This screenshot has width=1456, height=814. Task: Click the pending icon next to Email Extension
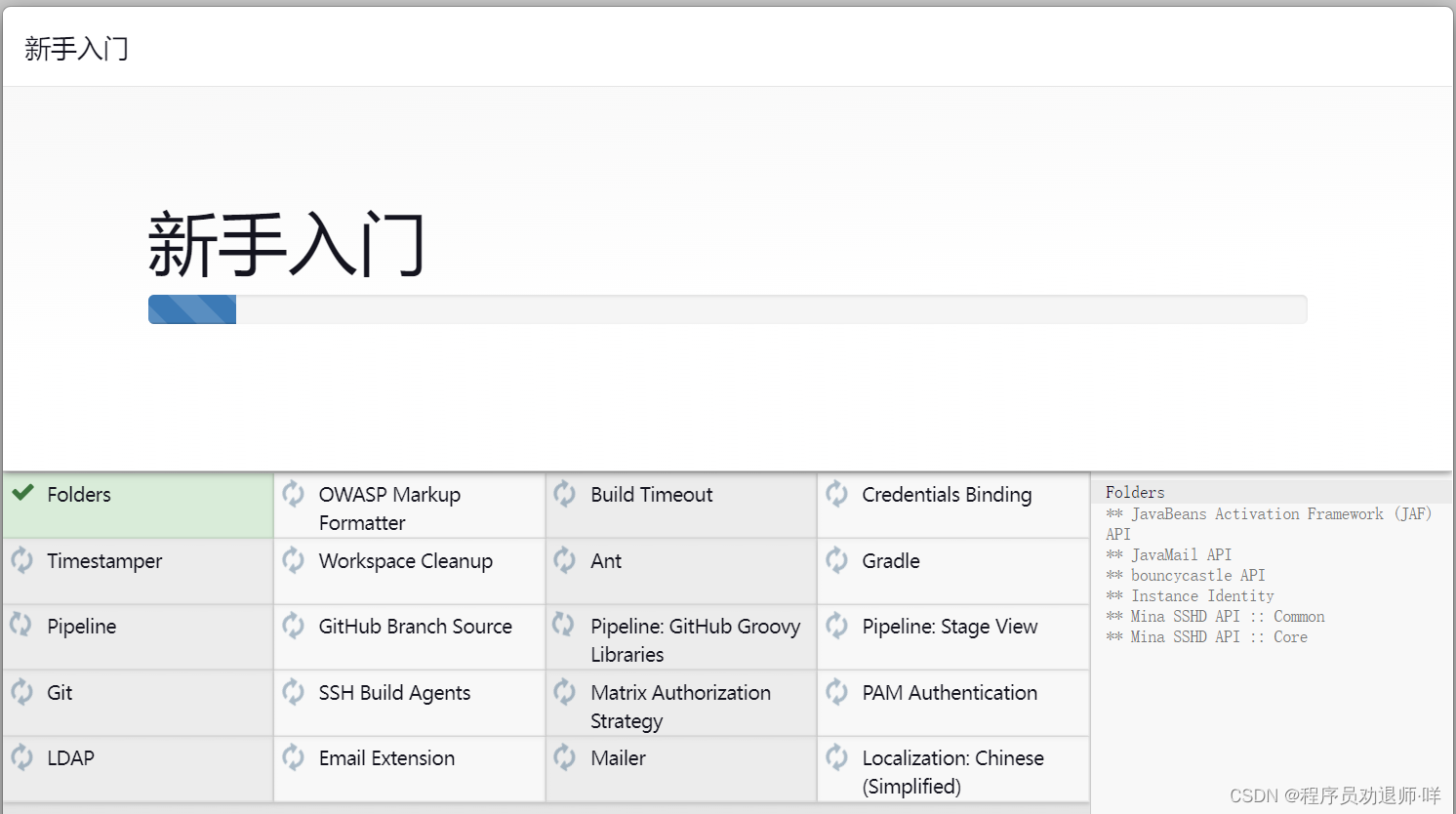(294, 757)
